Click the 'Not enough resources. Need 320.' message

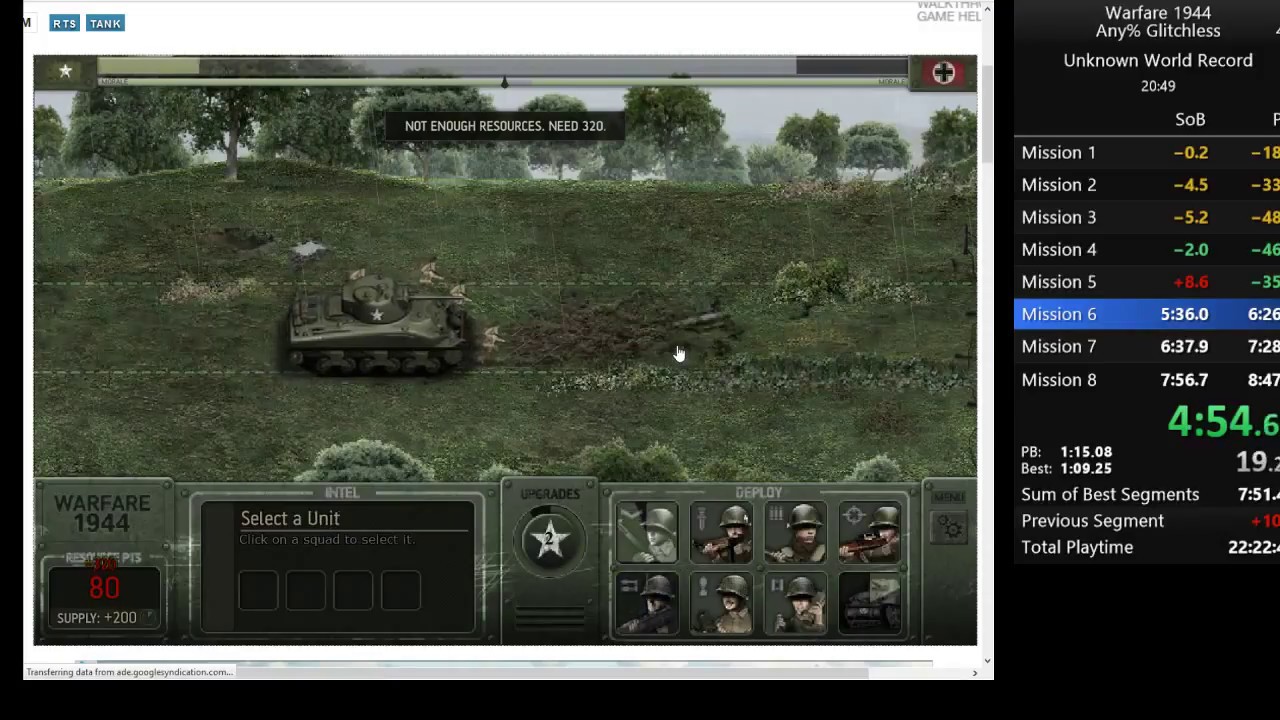[x=505, y=126]
